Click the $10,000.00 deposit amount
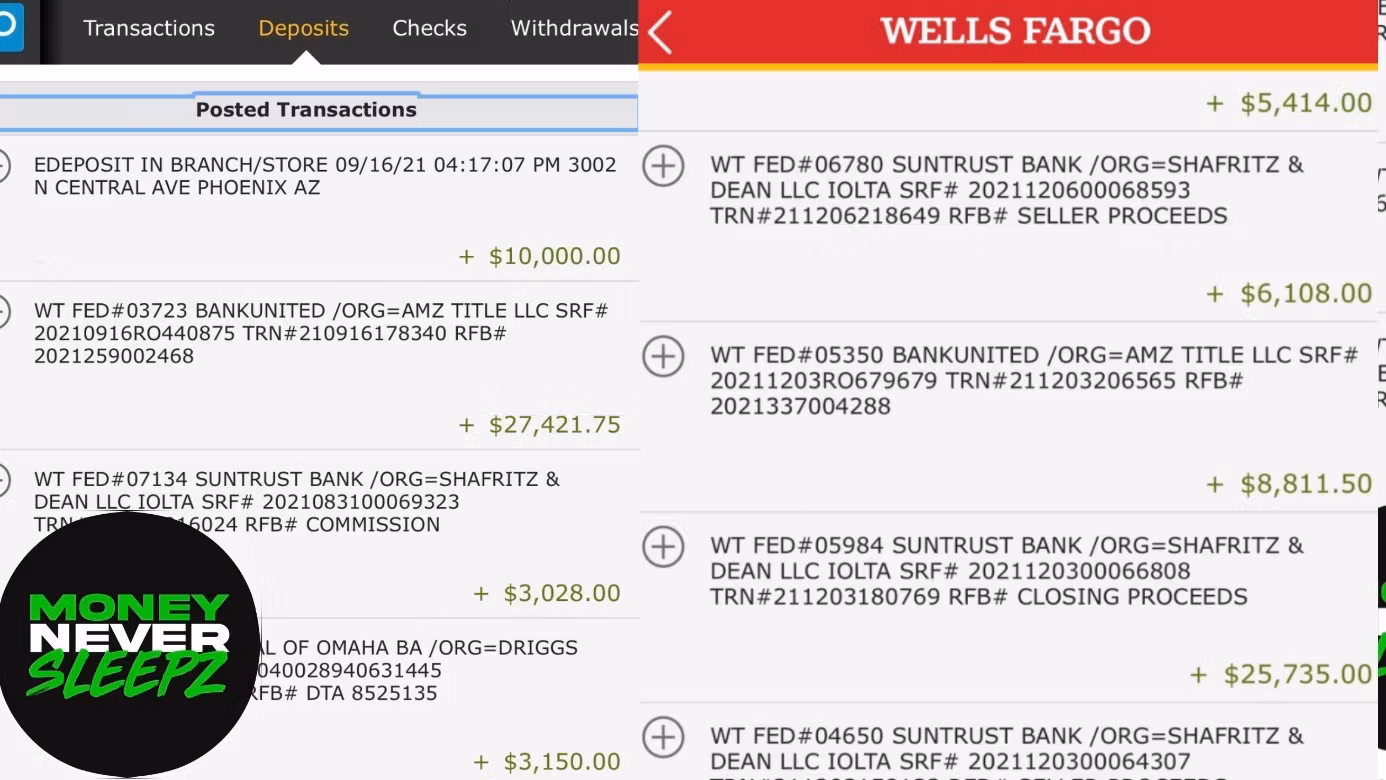Viewport: 1386px width, 780px height. click(x=554, y=256)
